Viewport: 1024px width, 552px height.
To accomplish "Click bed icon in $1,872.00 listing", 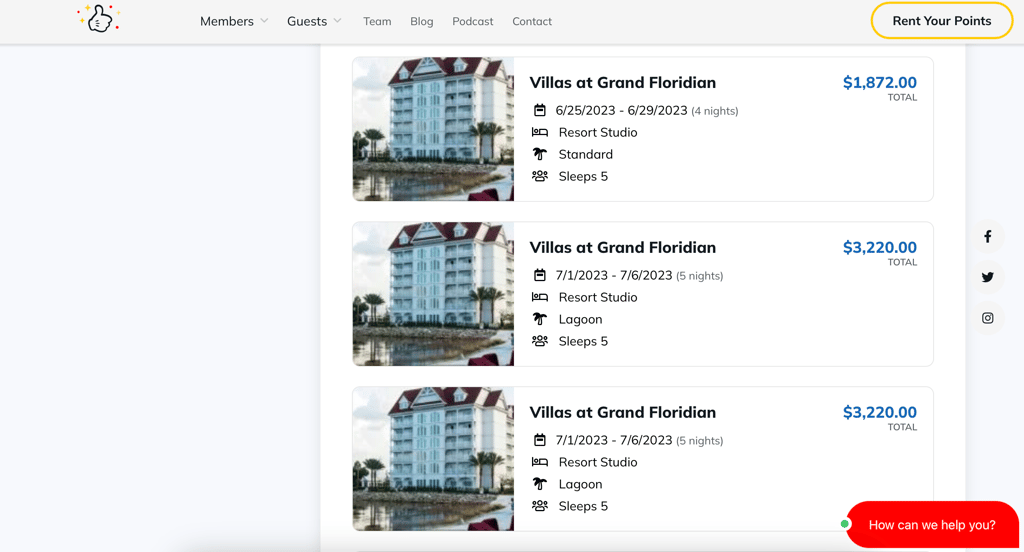I will (x=539, y=132).
